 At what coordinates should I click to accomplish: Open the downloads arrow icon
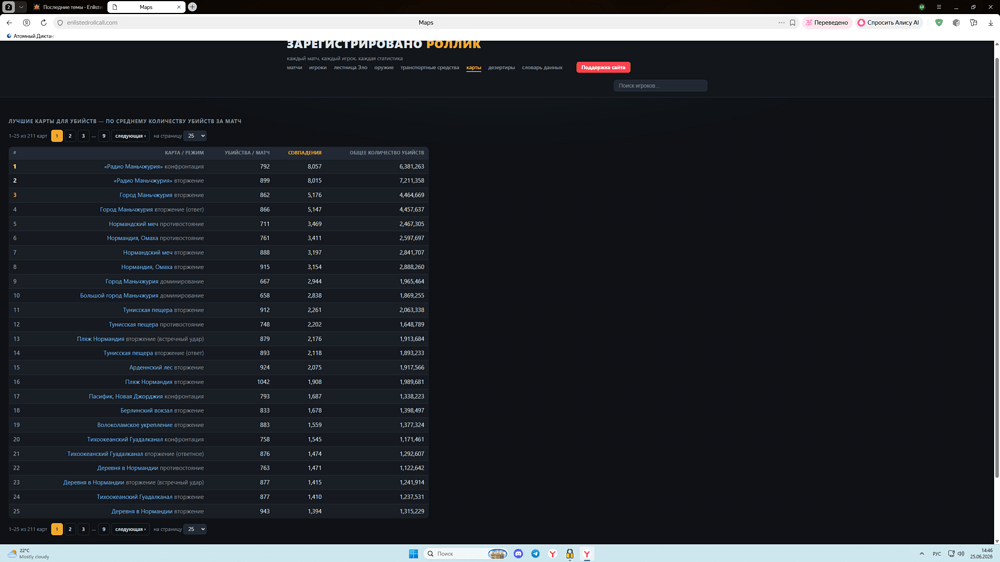990,22
